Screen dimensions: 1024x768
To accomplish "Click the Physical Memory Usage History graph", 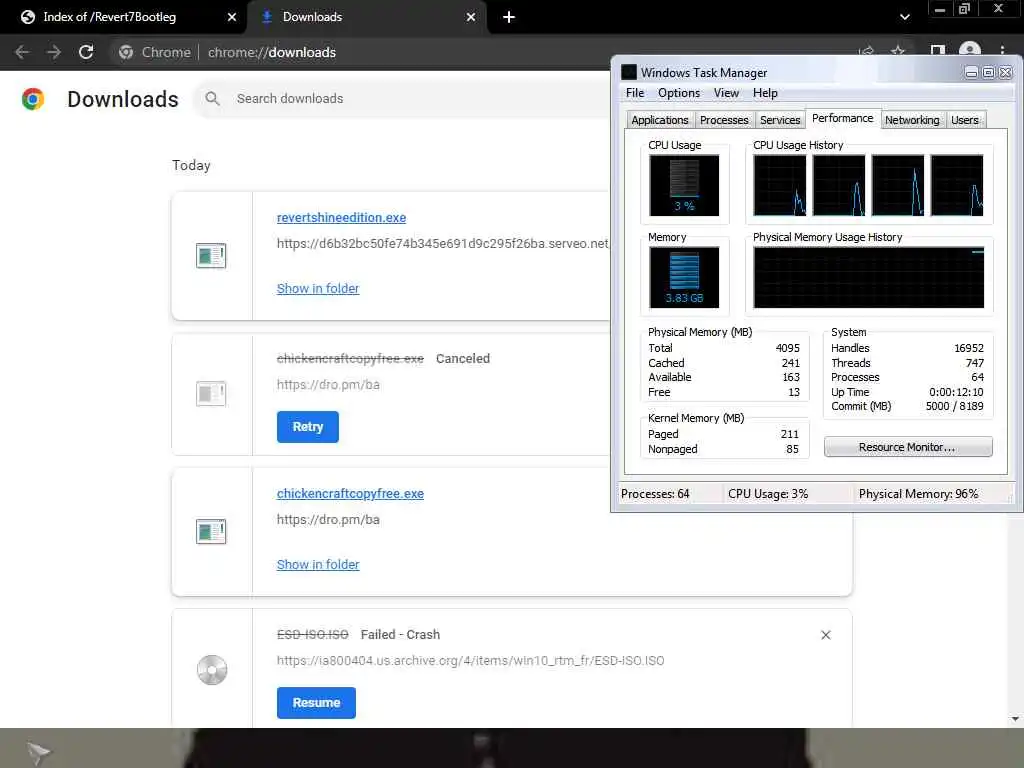I will coord(869,278).
